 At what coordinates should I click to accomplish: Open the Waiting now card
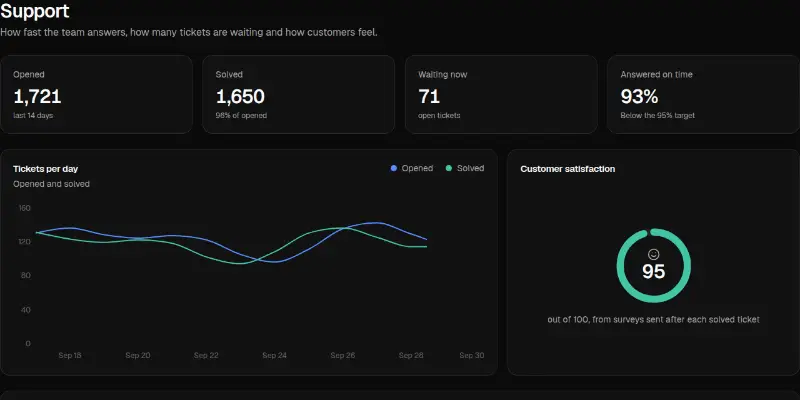pos(501,94)
